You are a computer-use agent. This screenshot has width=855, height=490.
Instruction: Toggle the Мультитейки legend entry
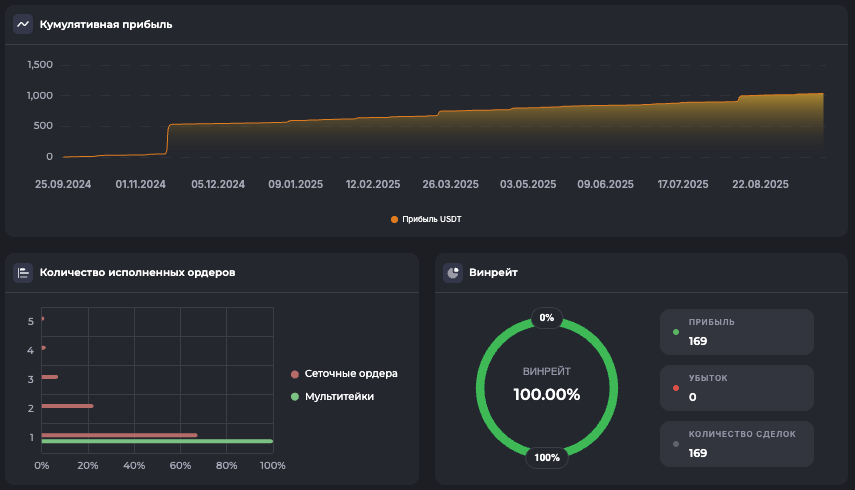point(339,397)
